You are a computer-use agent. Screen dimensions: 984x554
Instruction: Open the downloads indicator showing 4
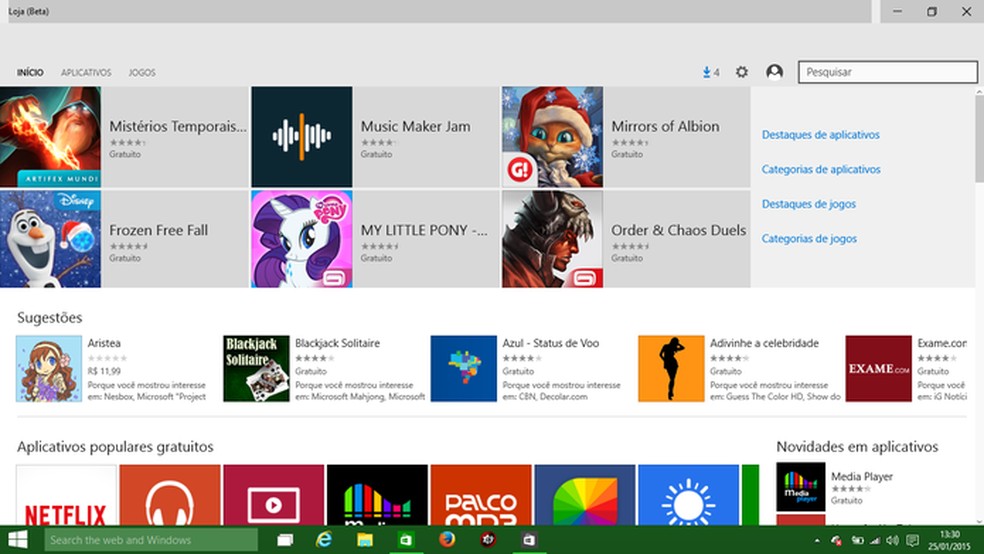[710, 72]
